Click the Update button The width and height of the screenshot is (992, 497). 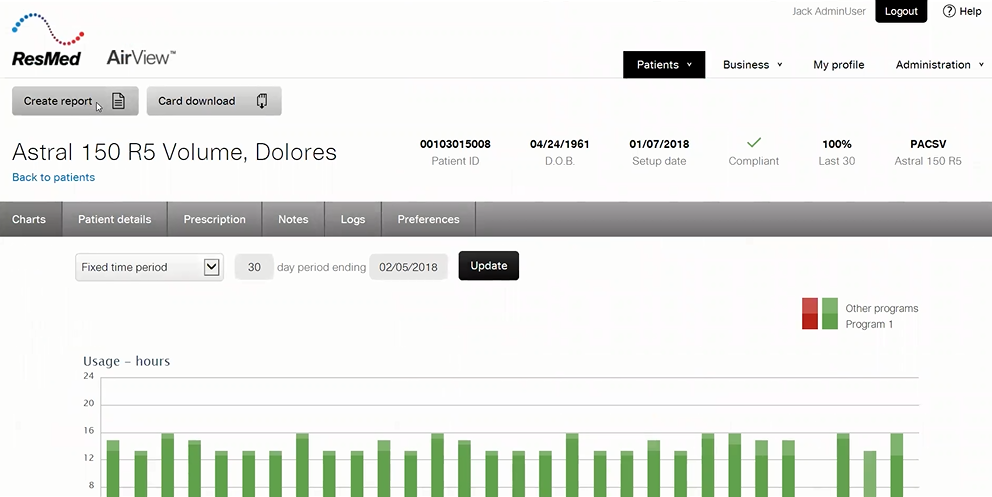point(488,266)
